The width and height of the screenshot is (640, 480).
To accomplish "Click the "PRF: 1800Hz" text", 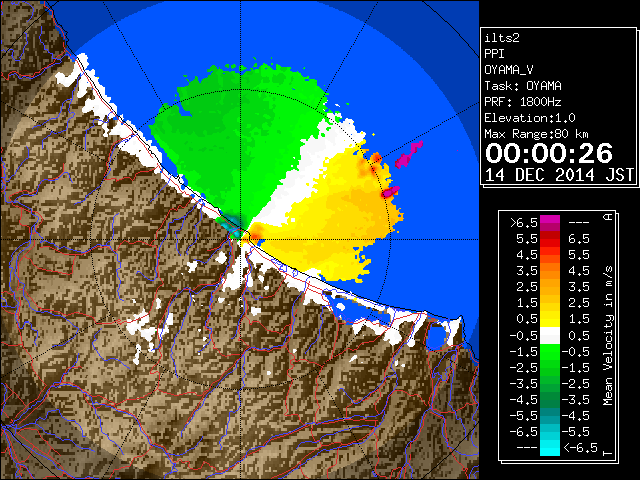I will 523,102.
